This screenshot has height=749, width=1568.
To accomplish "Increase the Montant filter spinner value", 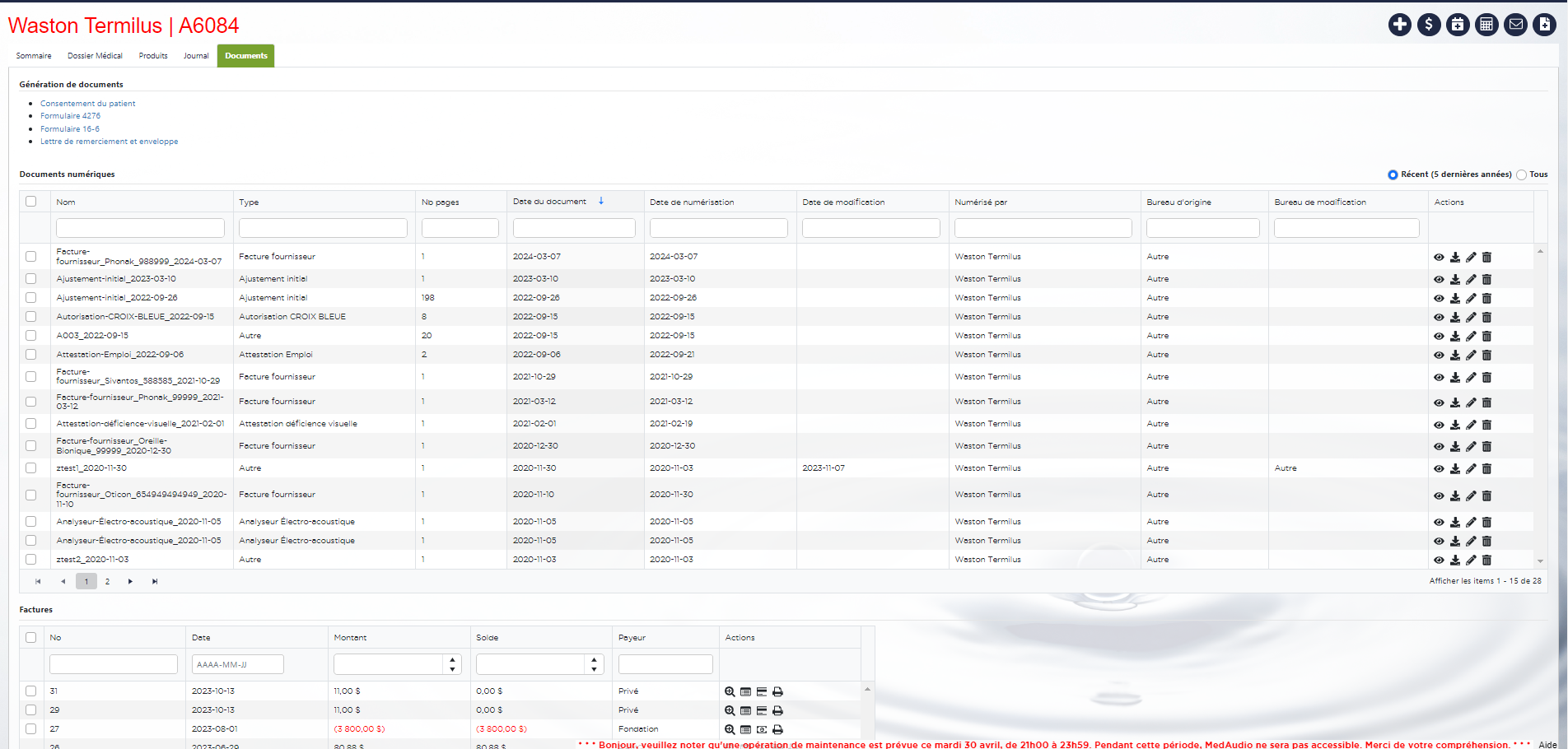I will (x=452, y=660).
